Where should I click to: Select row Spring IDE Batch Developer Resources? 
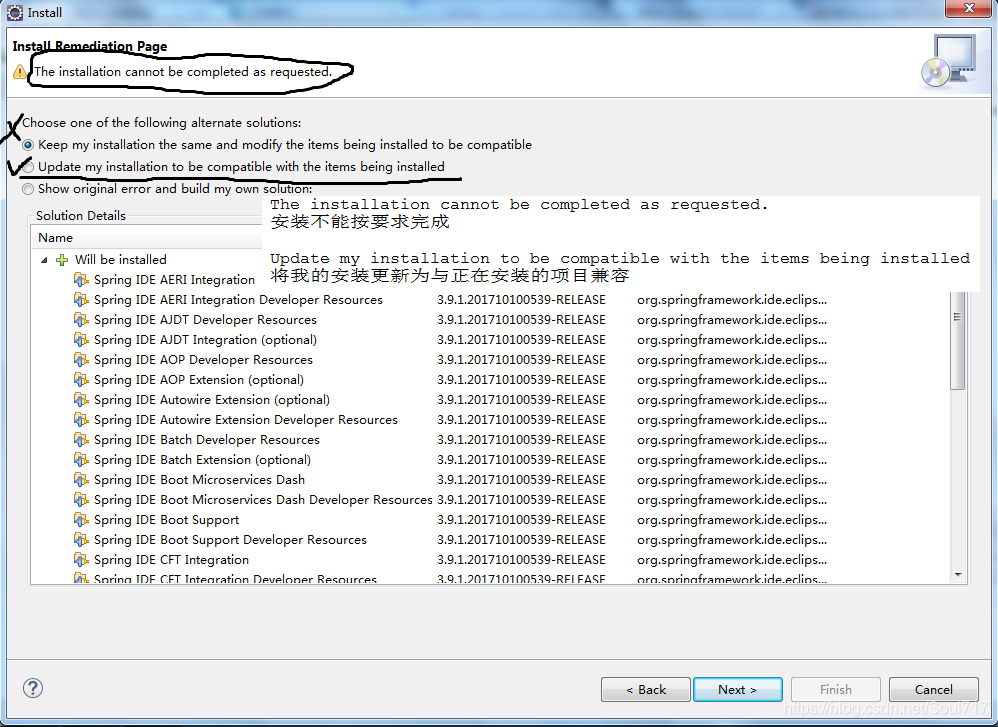coord(490,439)
